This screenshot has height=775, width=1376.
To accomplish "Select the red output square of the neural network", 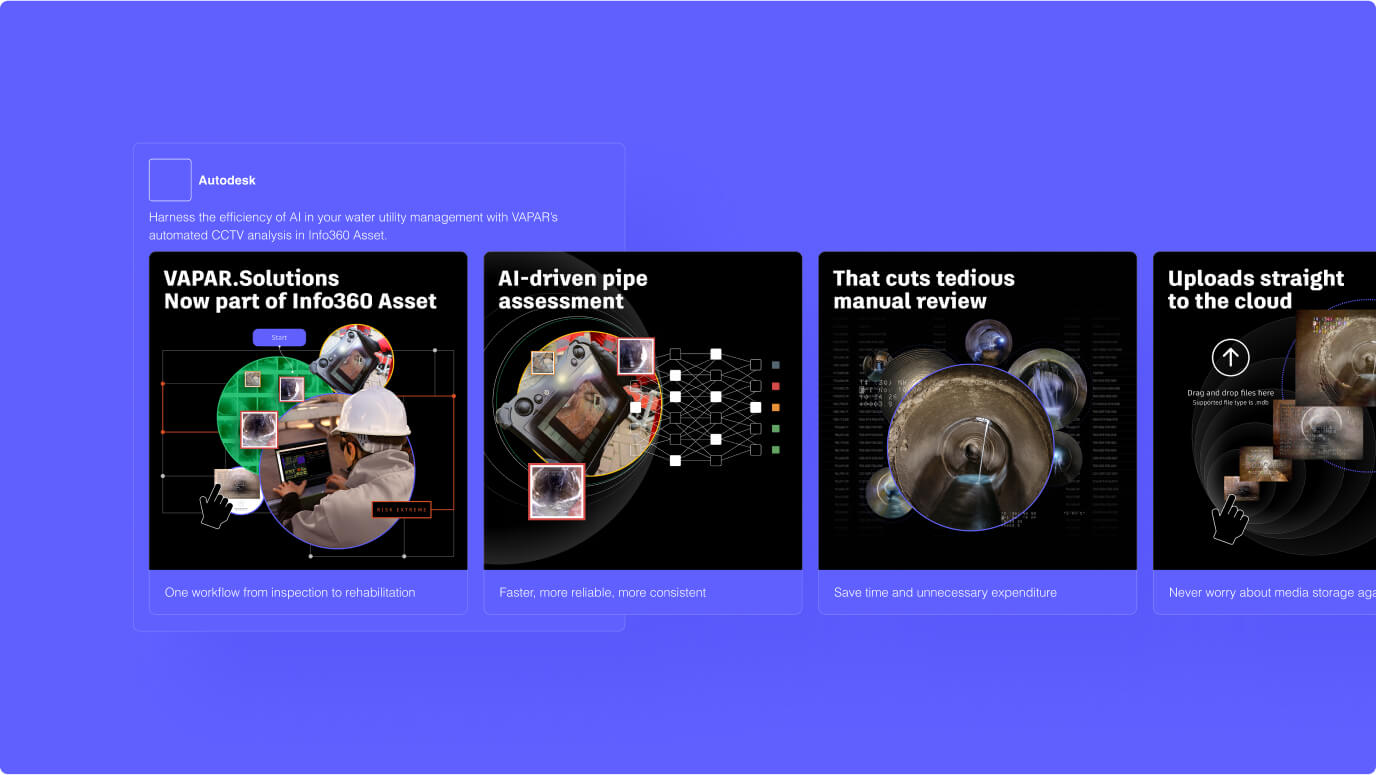I will click(776, 386).
